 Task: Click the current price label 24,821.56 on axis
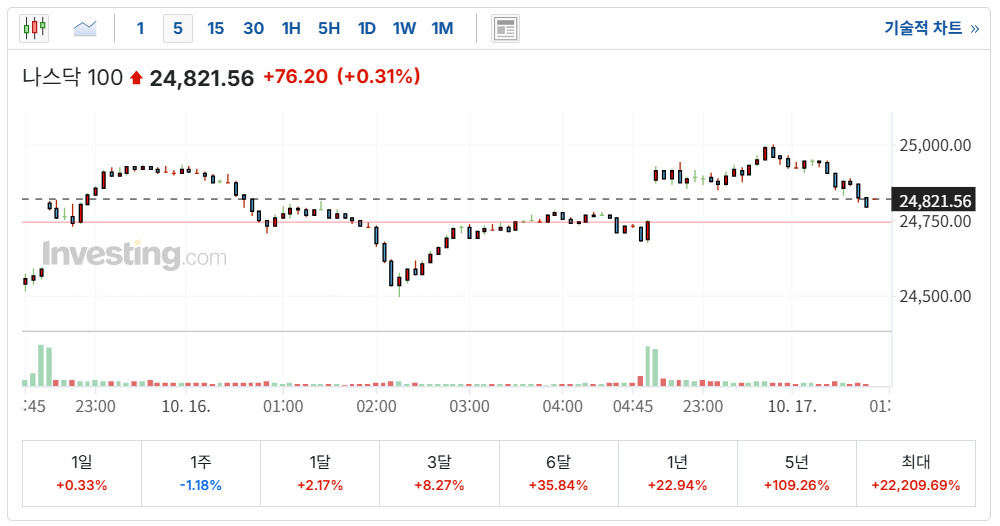(934, 201)
